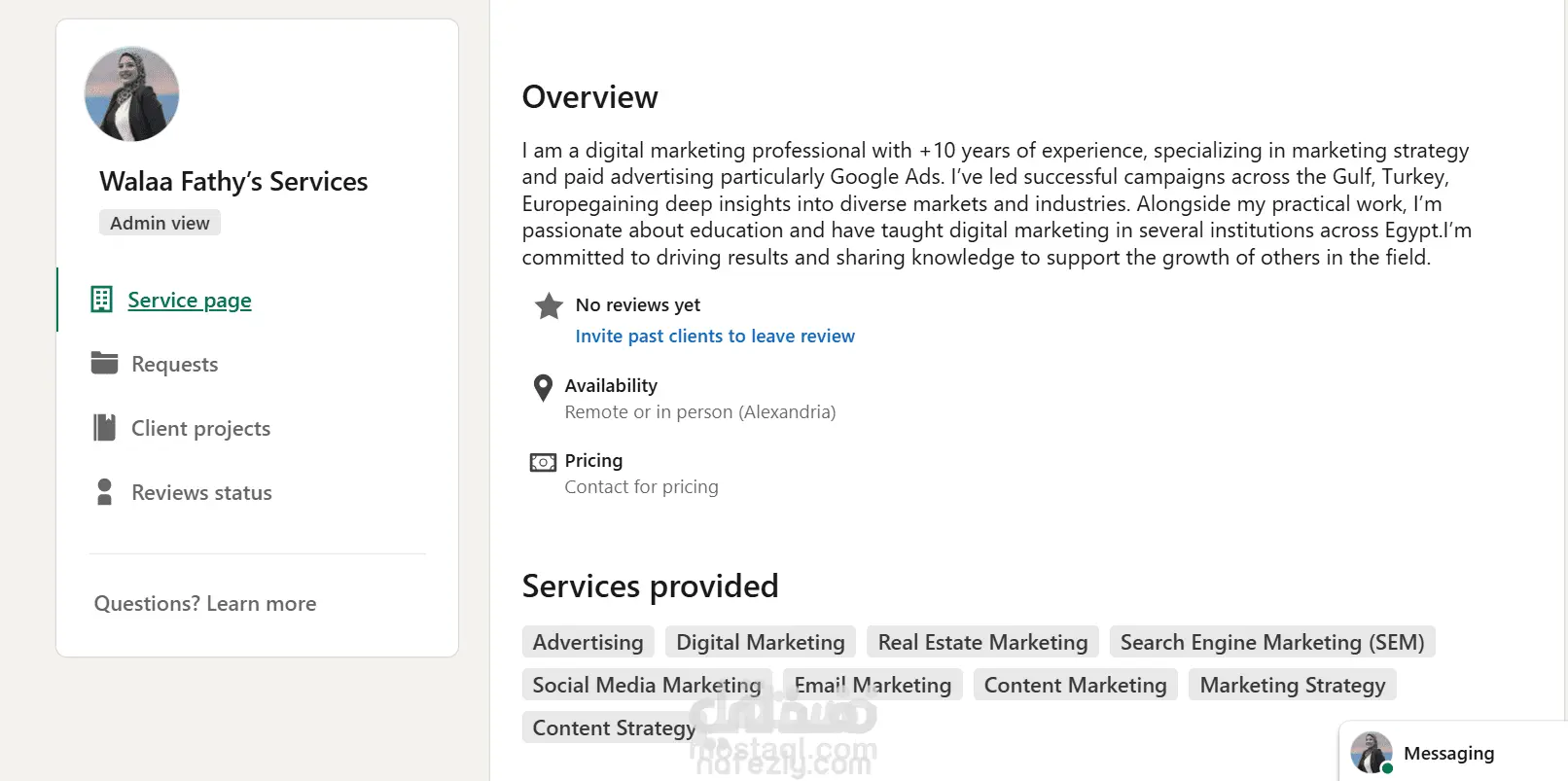Select the Digital Marketing service tag
Viewport: 1568px width, 781px height.
tap(760, 643)
